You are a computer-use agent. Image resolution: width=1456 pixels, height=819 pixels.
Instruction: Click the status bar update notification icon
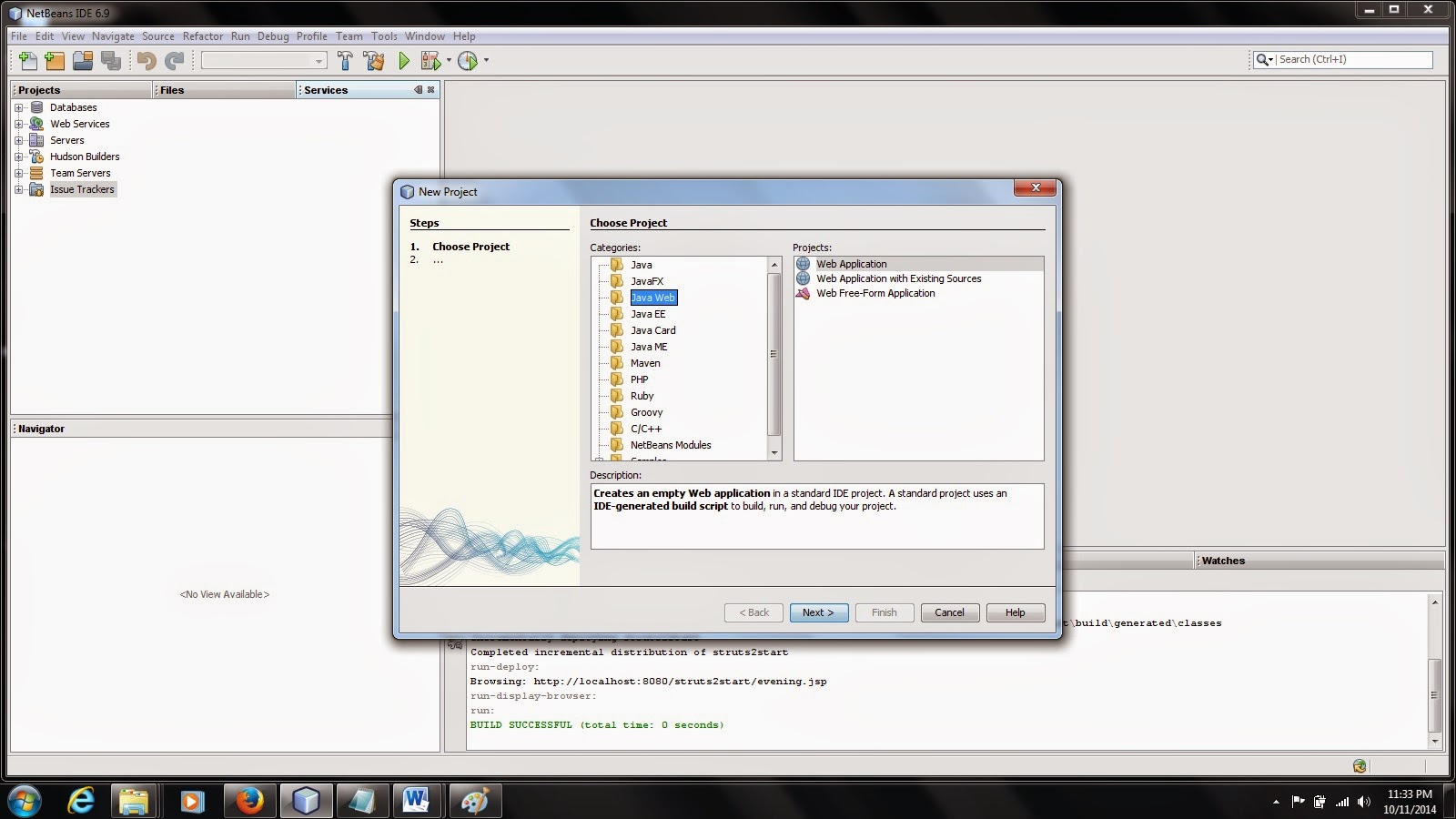[x=1360, y=766]
